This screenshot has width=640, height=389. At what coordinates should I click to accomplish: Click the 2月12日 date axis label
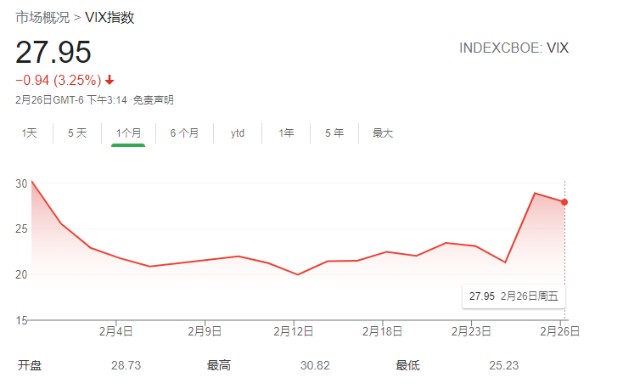(293, 331)
